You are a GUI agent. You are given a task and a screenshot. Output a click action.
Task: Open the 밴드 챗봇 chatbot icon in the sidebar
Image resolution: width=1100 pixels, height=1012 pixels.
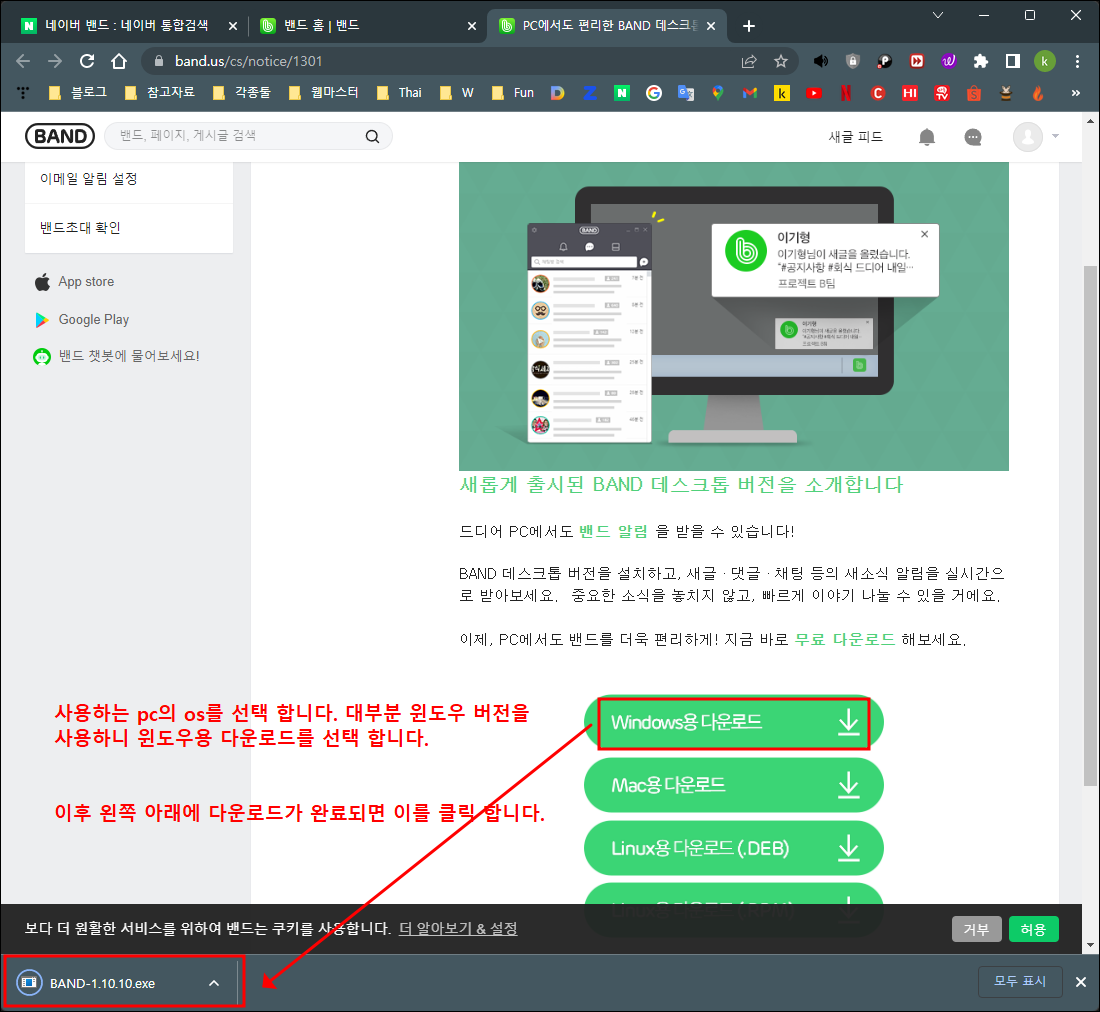click(x=41, y=356)
